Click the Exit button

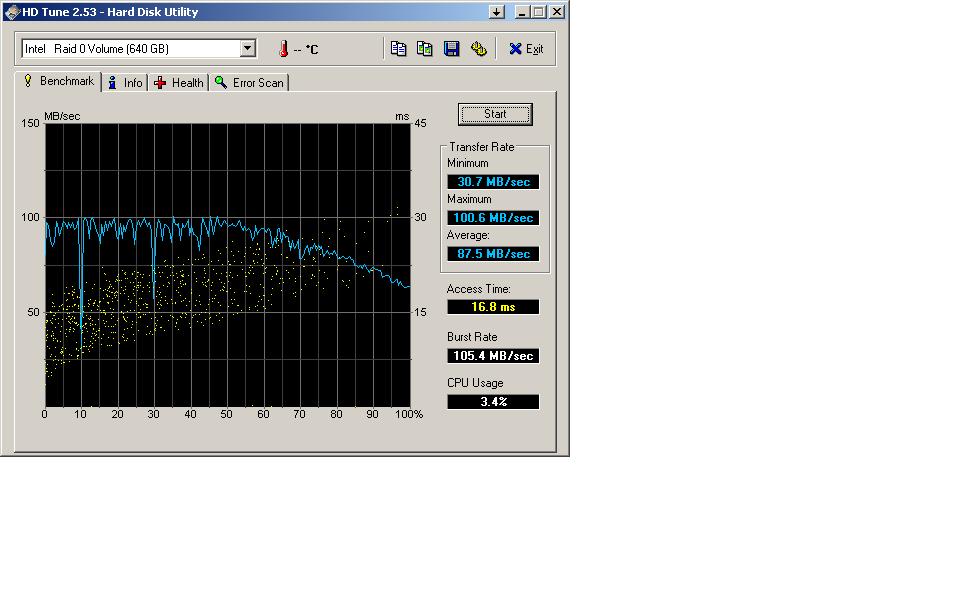526,49
